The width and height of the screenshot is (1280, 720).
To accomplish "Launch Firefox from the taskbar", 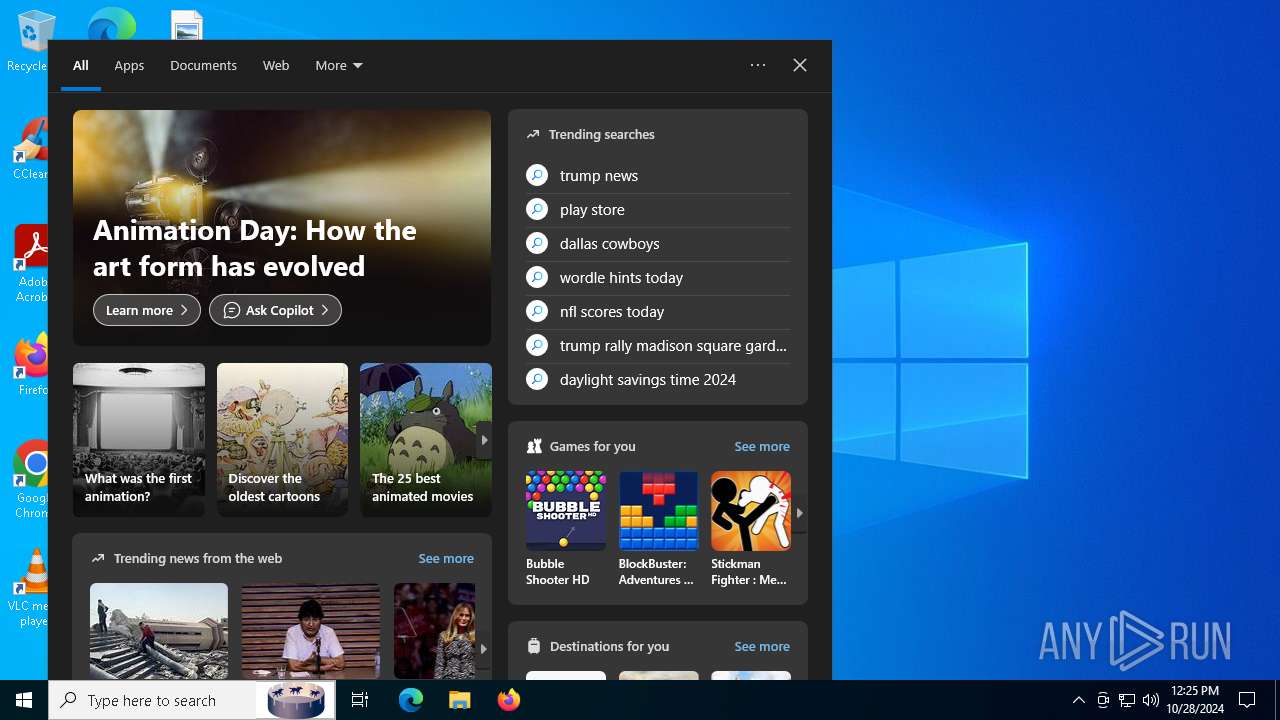I will coord(508,700).
